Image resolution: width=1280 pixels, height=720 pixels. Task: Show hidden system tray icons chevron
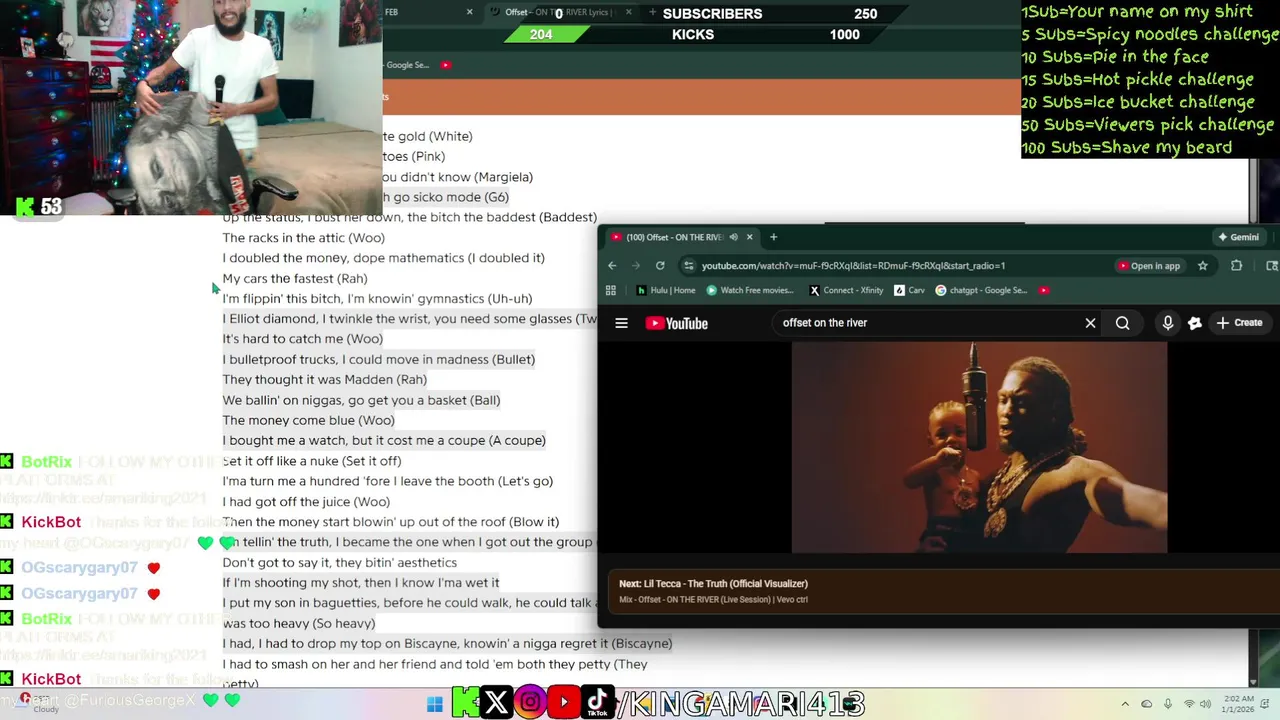click(1125, 704)
